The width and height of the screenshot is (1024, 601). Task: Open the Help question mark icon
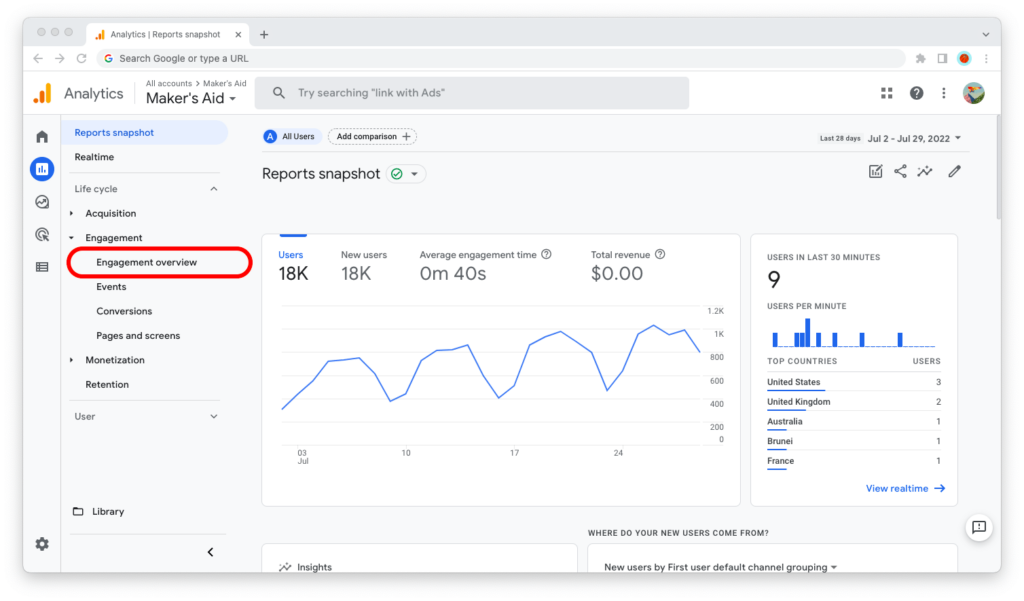(916, 93)
